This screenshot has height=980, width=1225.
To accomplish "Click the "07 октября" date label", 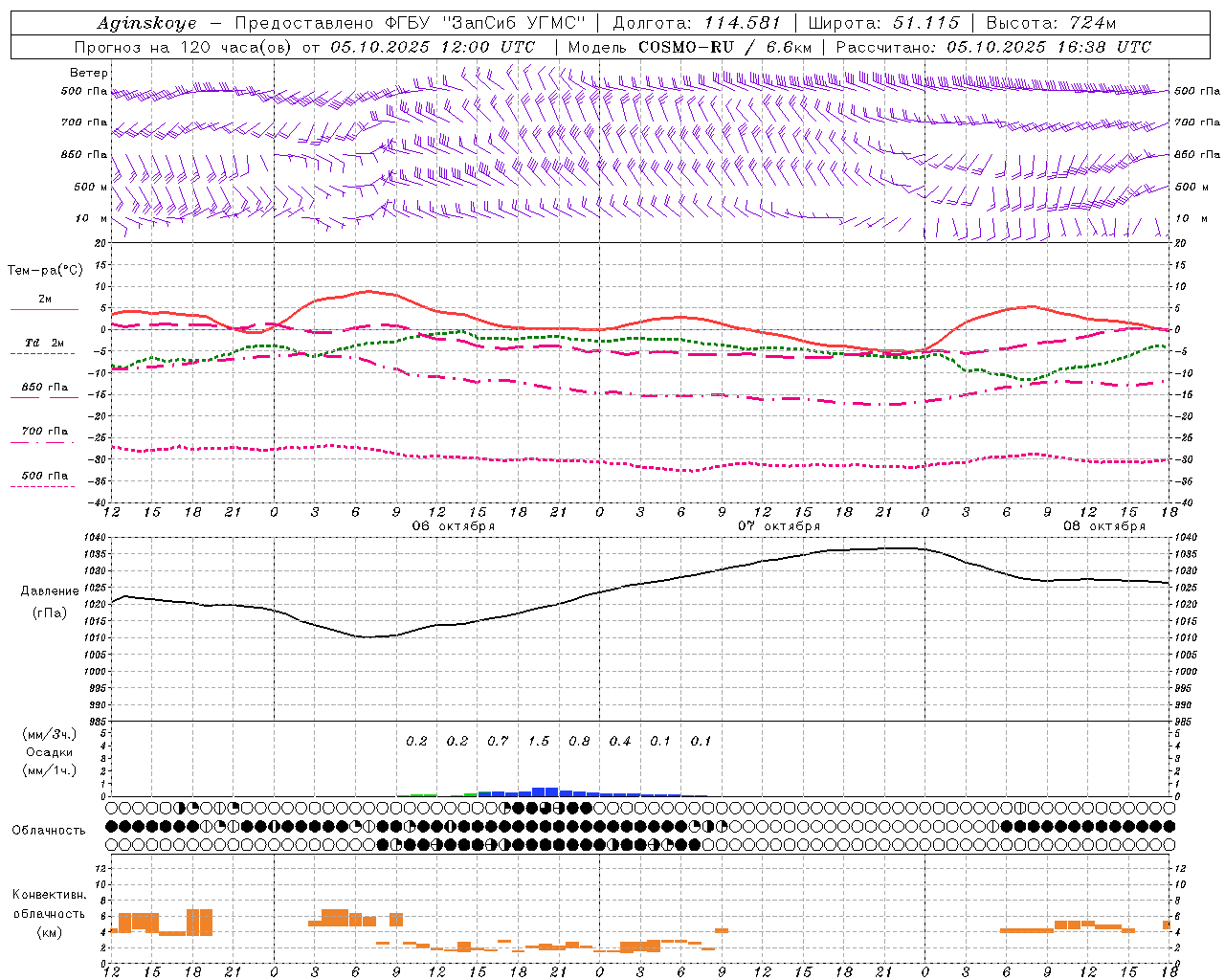I will click(779, 526).
